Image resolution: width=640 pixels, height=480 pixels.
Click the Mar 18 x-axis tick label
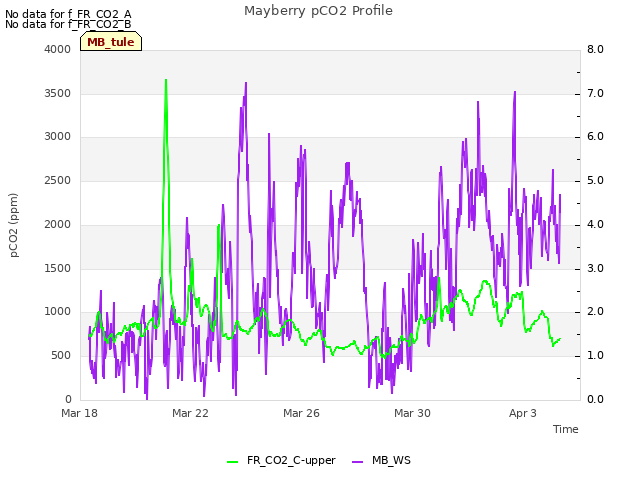(x=80, y=413)
